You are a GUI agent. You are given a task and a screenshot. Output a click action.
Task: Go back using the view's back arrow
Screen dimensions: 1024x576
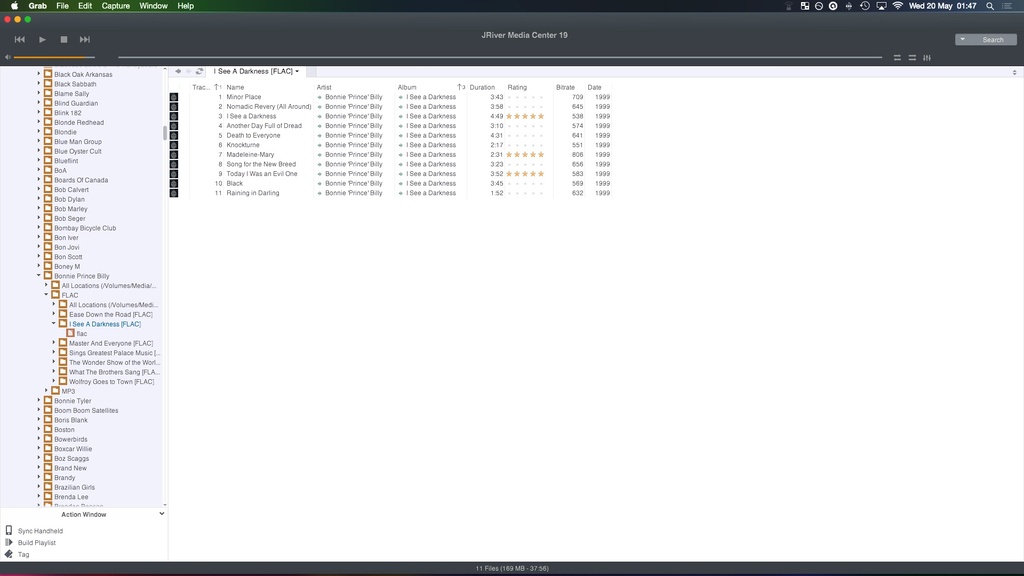(178, 71)
